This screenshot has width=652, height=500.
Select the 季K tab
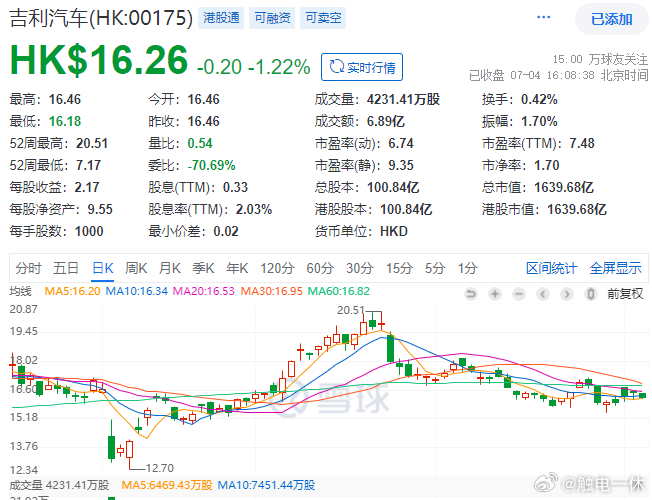tap(203, 268)
